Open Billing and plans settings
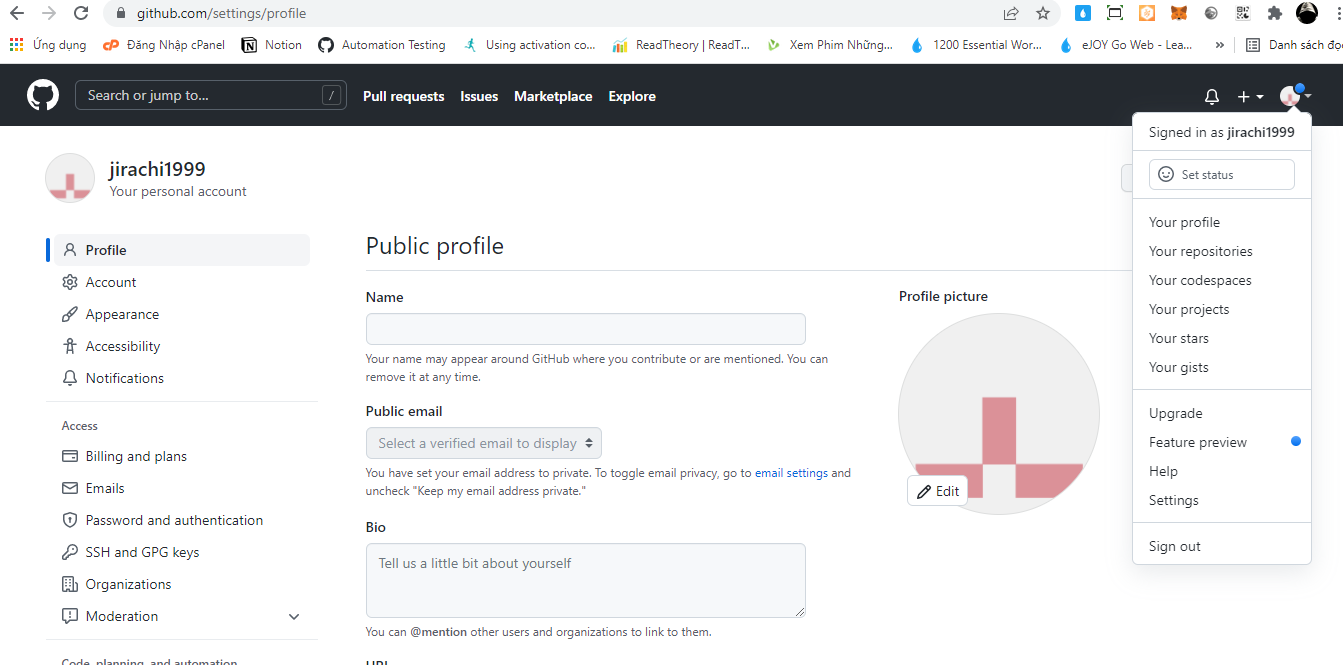Image resolution: width=1343 pixels, height=665 pixels. pos(136,456)
